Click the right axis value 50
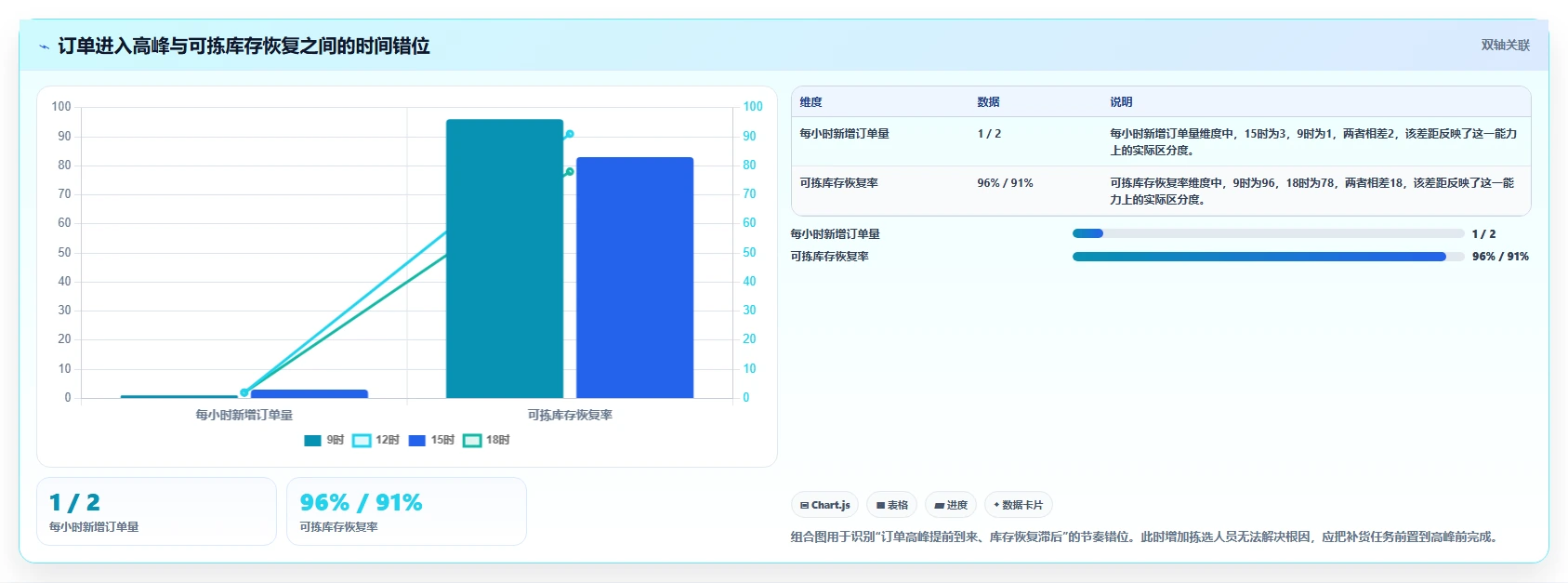Screen dimensions: 1568x583 (x=749, y=252)
